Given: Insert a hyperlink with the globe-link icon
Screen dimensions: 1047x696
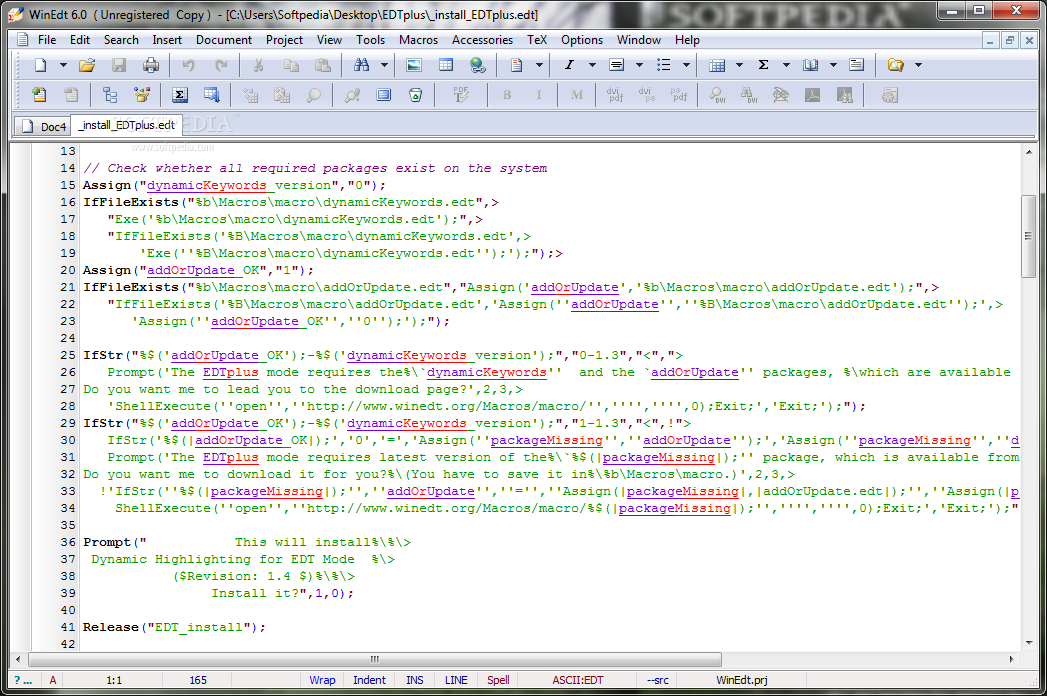Looking at the screenshot, I should point(478,65).
